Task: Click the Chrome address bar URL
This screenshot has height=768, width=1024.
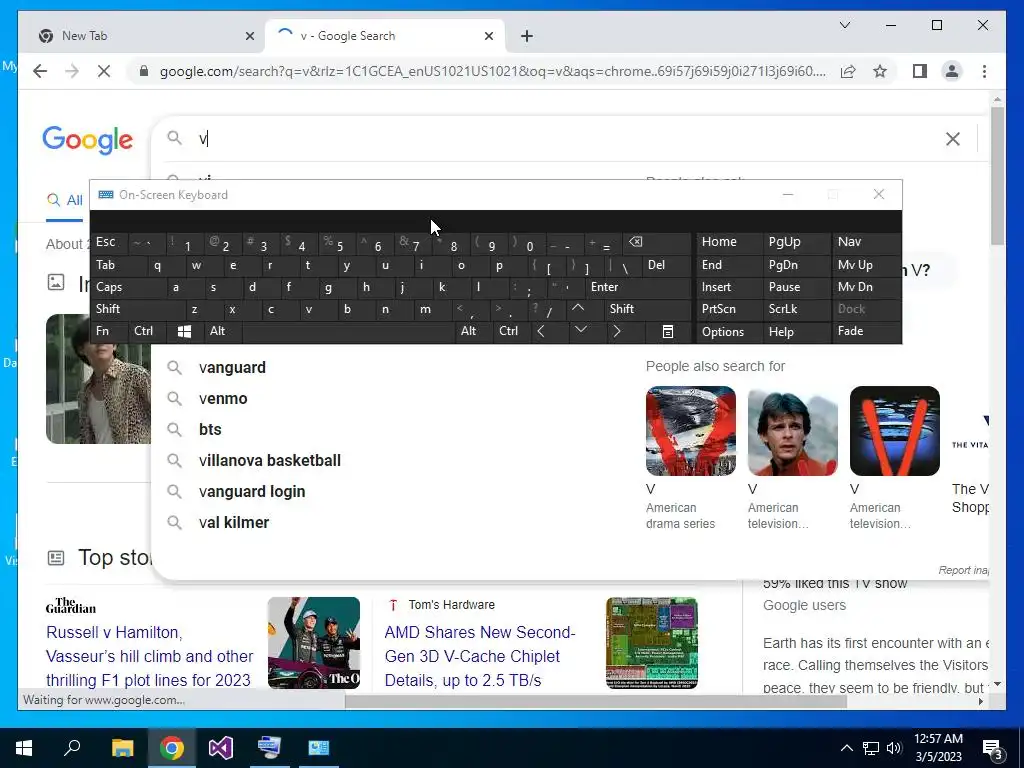Action: [x=492, y=71]
